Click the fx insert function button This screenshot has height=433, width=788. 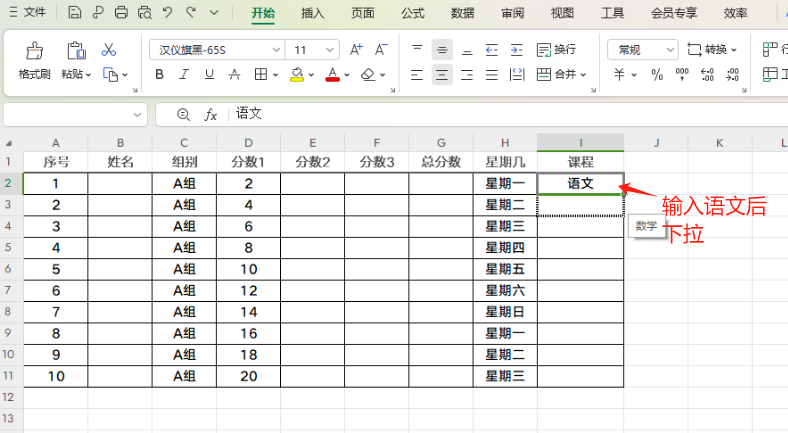[211, 115]
